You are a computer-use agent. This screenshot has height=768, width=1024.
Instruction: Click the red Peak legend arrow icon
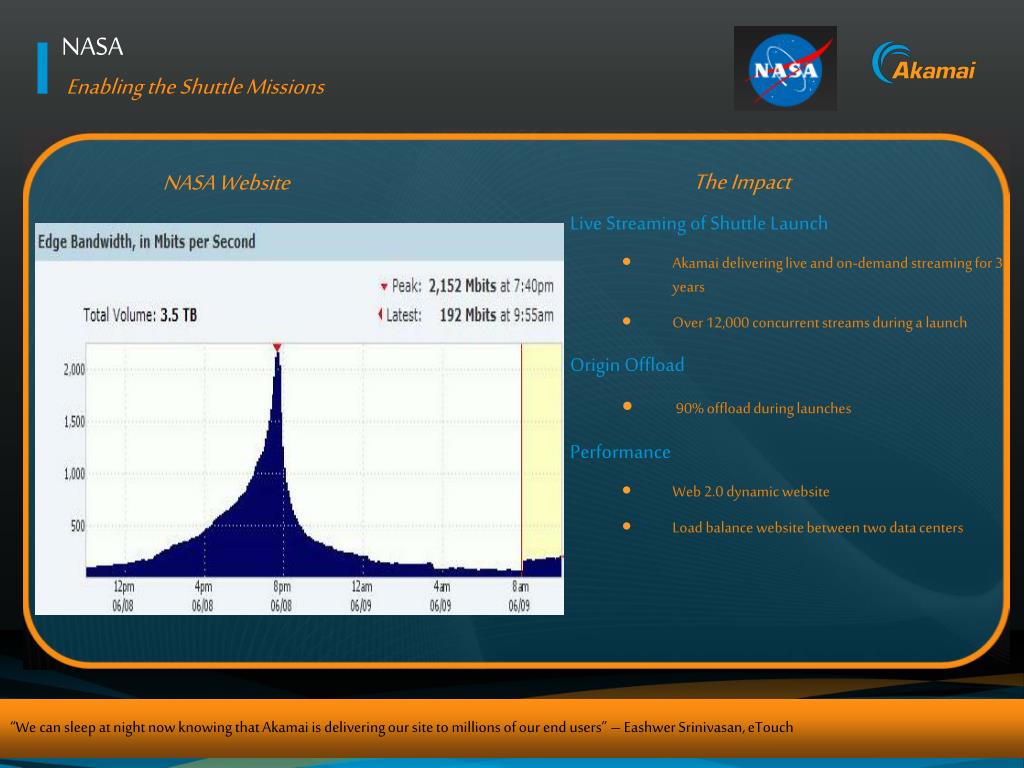point(384,286)
